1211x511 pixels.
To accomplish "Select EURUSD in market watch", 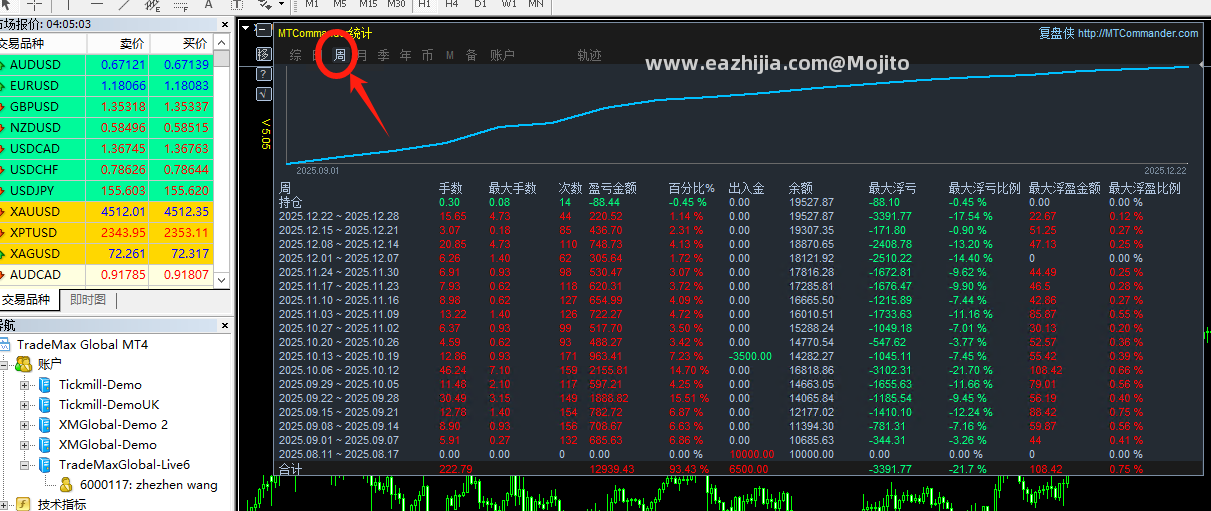I will point(107,85).
